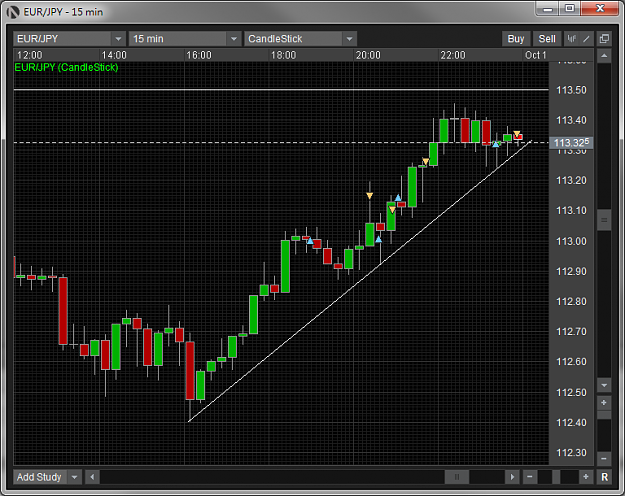Click the vertical zoom slider handle
The height and width of the screenshot is (496, 625).
click(x=604, y=415)
